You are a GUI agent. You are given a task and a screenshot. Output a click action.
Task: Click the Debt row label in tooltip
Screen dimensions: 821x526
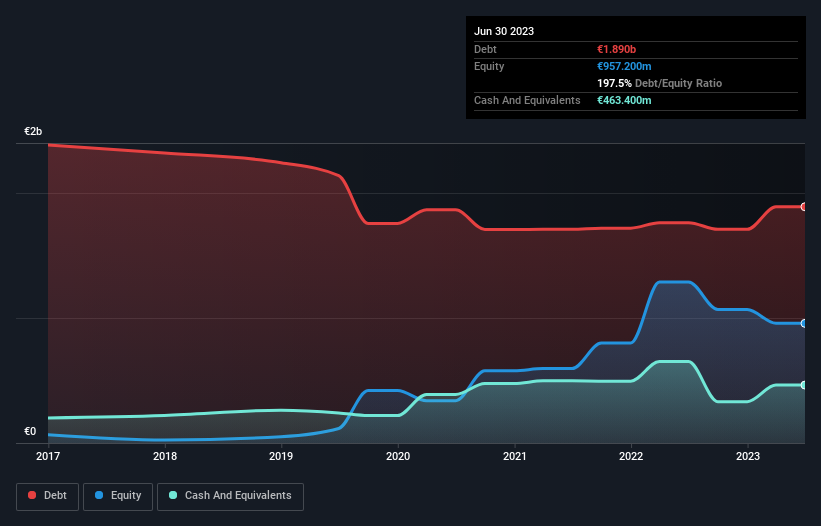[485, 49]
